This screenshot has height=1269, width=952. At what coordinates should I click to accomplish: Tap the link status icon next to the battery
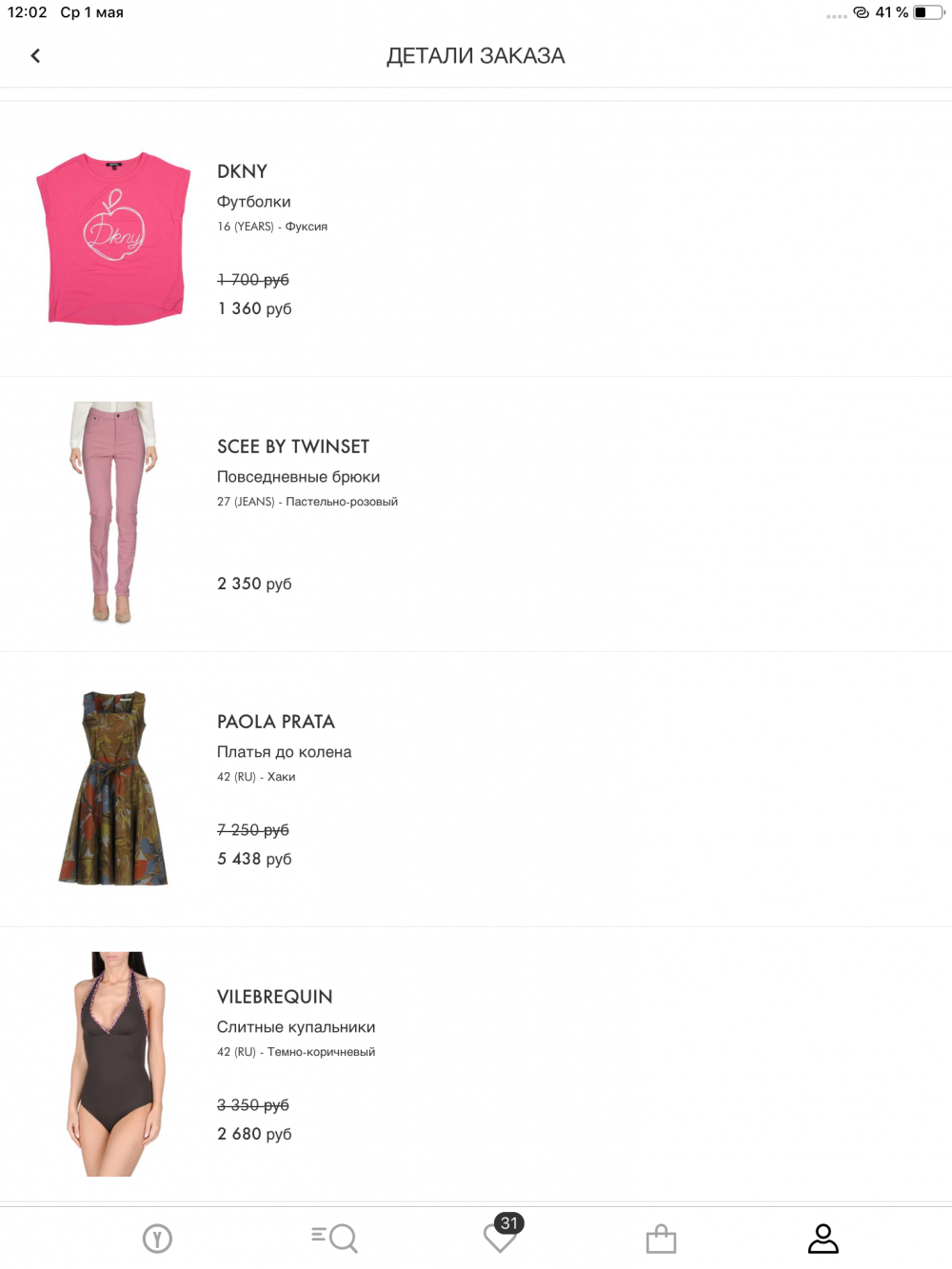point(861,12)
